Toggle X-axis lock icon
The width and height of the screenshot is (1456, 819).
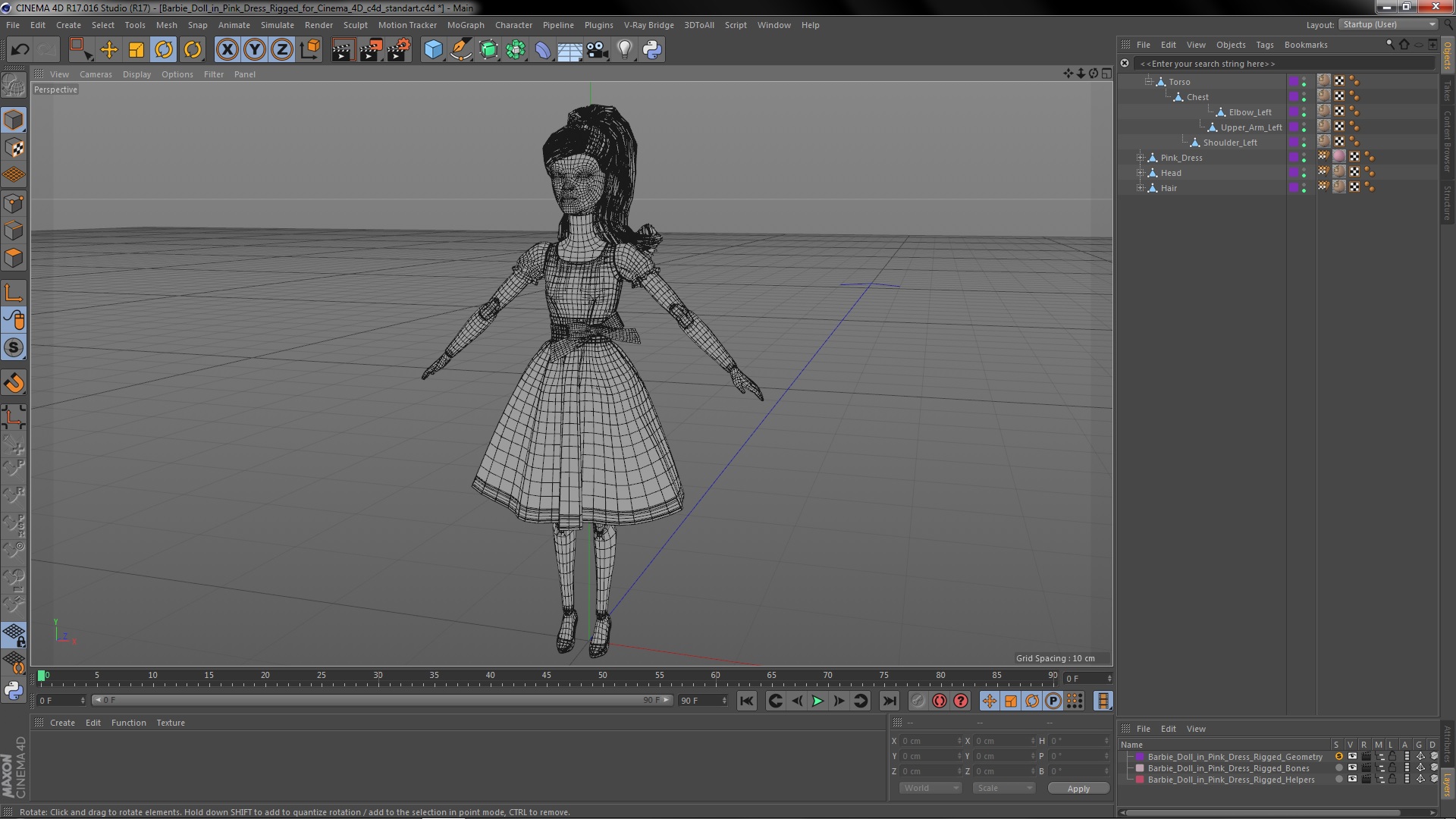pos(227,50)
